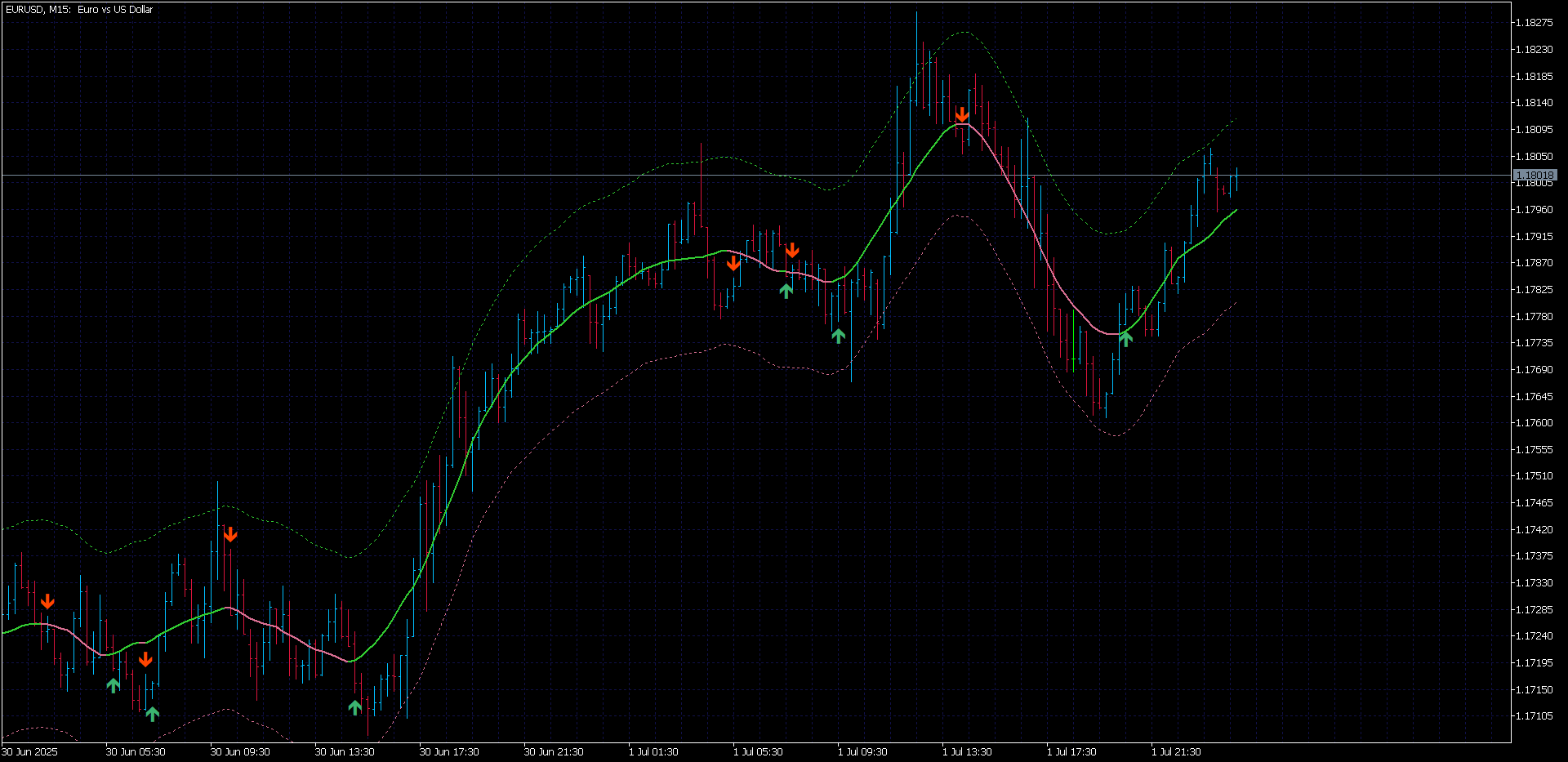The image size is (1568, 762).
Task: Click the 1.17600 price label
Action: click(1534, 423)
